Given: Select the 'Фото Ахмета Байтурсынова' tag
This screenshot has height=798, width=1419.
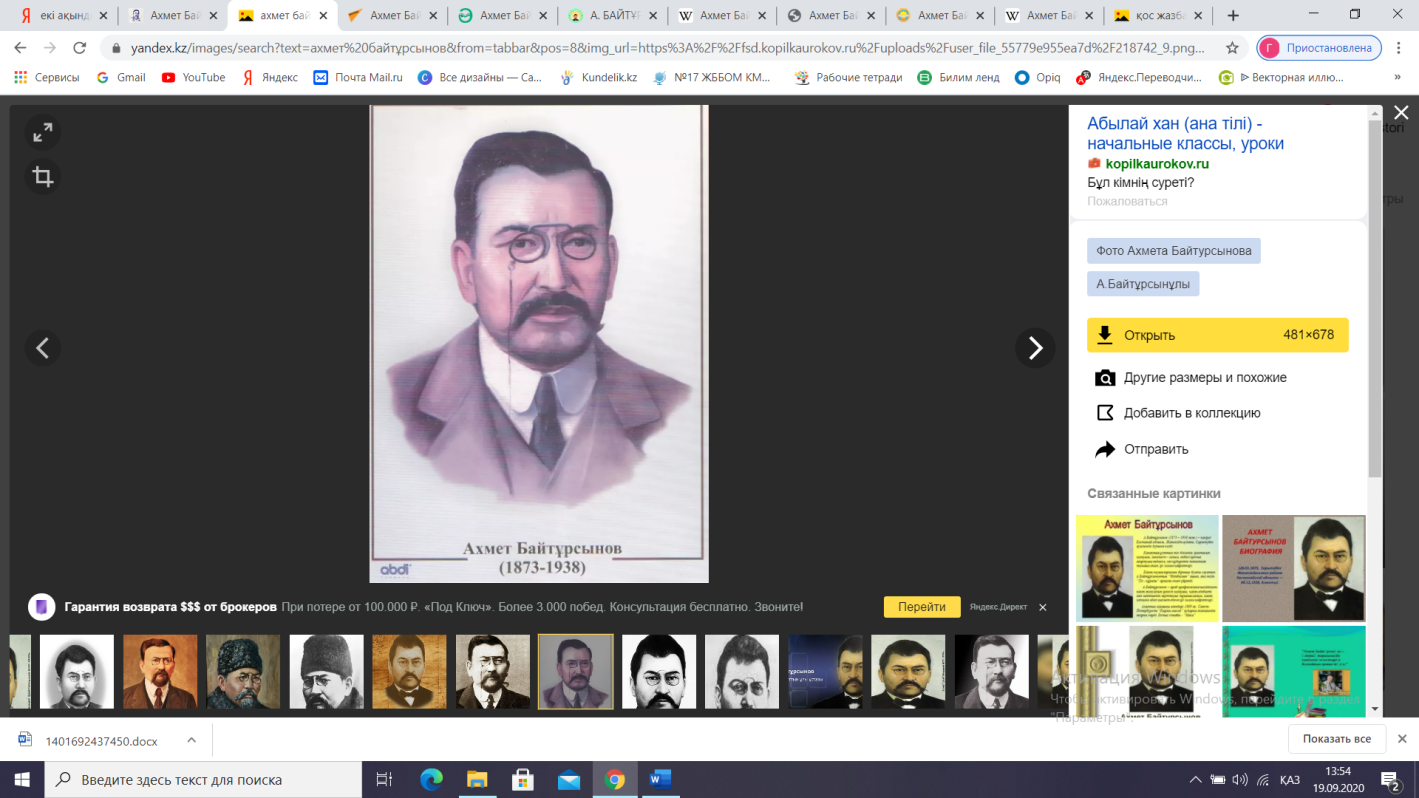Looking at the screenshot, I should [1174, 251].
